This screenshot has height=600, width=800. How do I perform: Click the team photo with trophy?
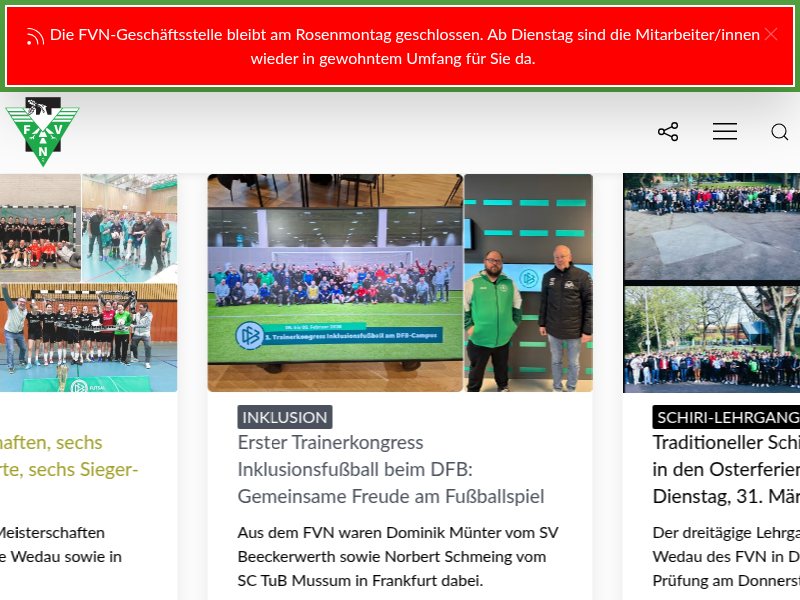tap(88, 337)
